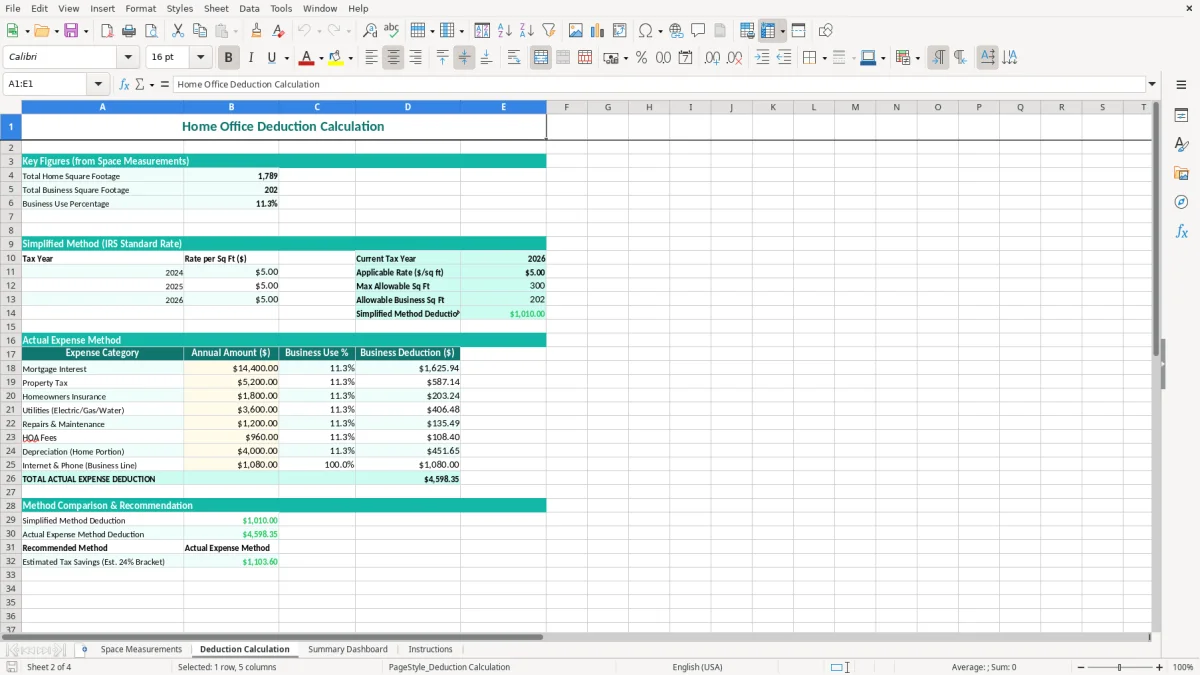The height and width of the screenshot is (675, 1200).
Task: Open the Font Size dropdown list
Action: [200, 57]
